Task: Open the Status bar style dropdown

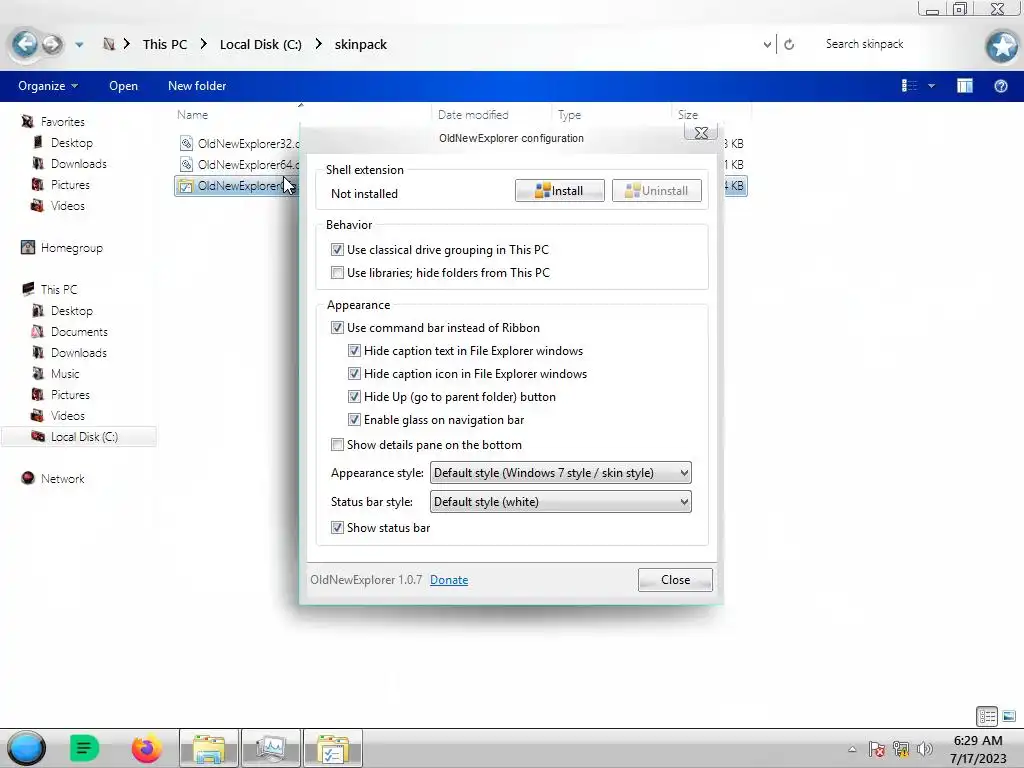Action: [x=560, y=502]
